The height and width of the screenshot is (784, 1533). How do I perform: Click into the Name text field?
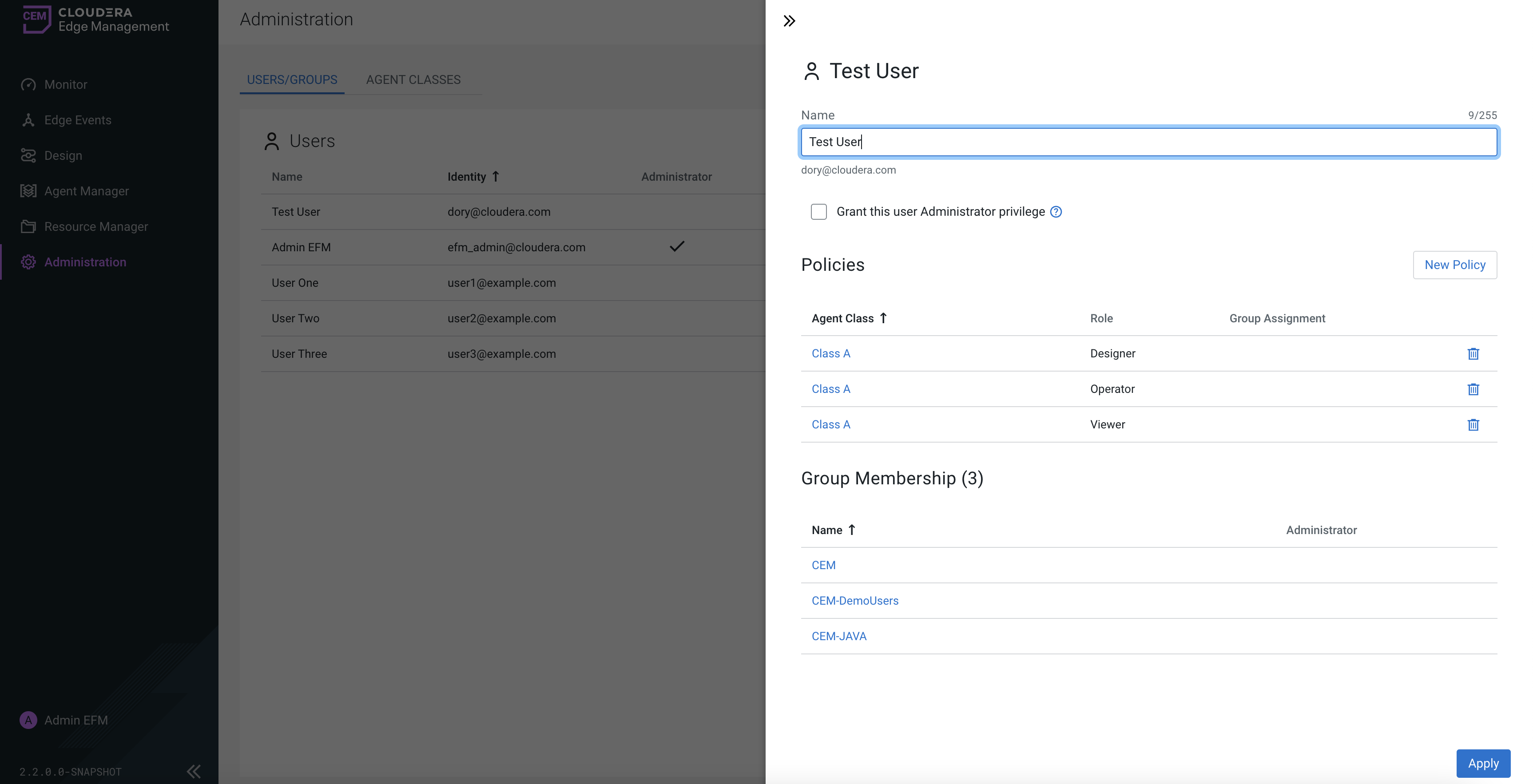coord(1148,142)
